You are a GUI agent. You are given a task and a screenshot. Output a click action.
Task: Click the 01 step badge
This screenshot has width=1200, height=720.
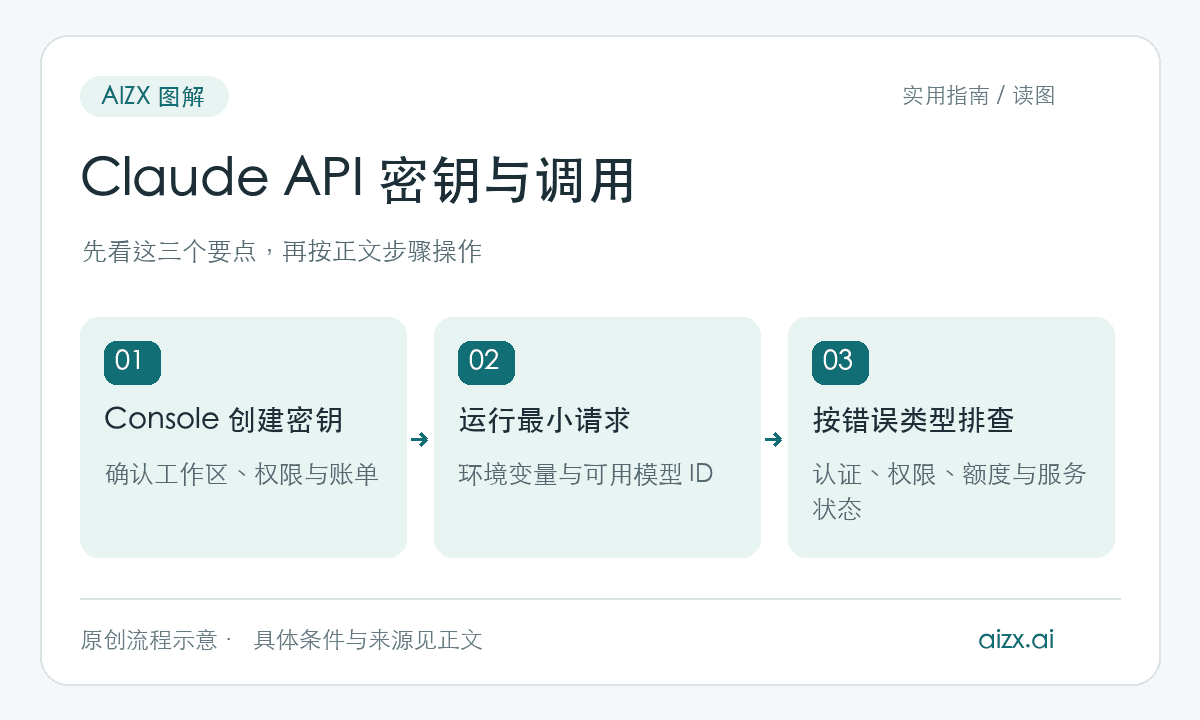132,362
